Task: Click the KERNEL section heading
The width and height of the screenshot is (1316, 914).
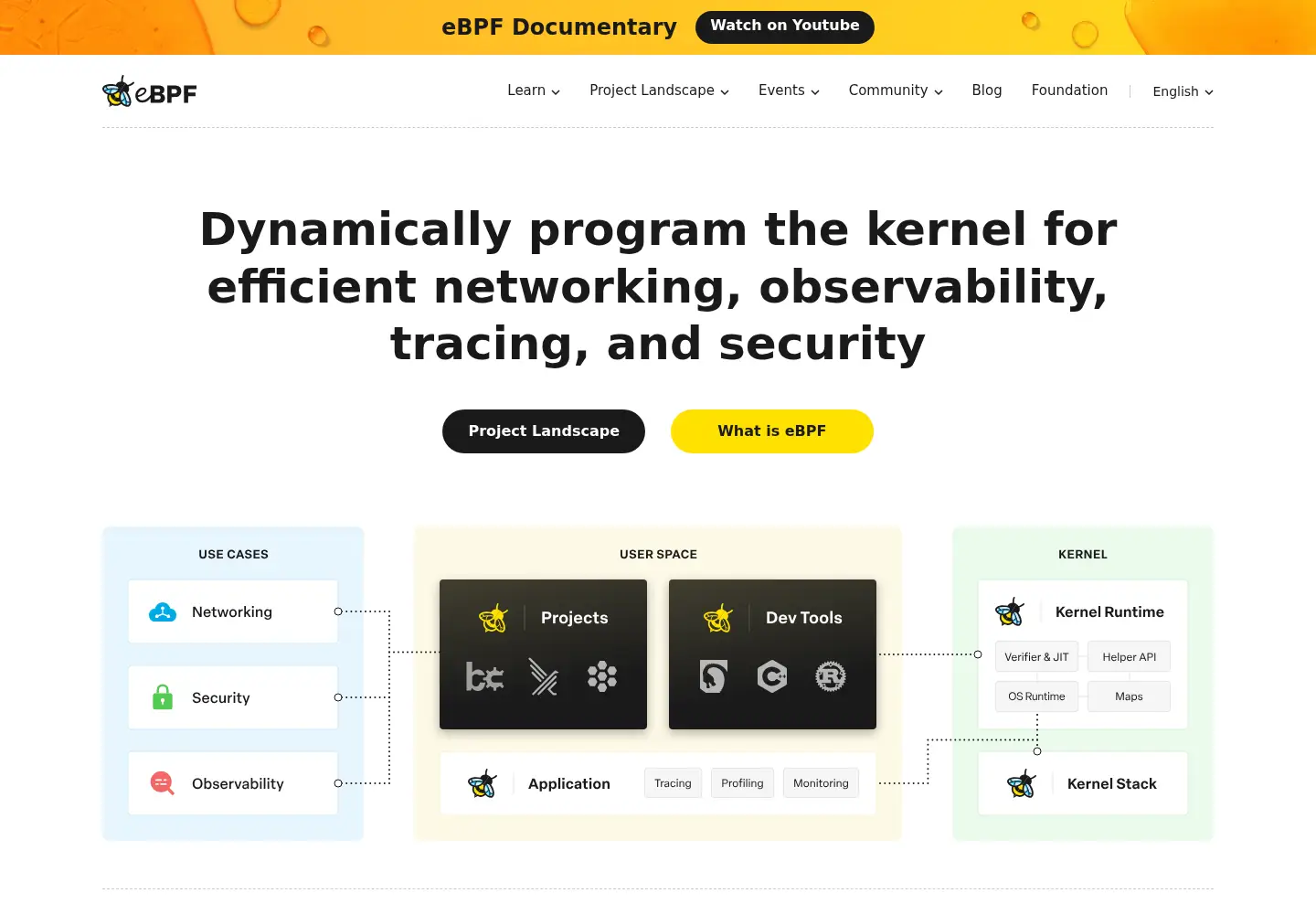Action: point(1083,554)
